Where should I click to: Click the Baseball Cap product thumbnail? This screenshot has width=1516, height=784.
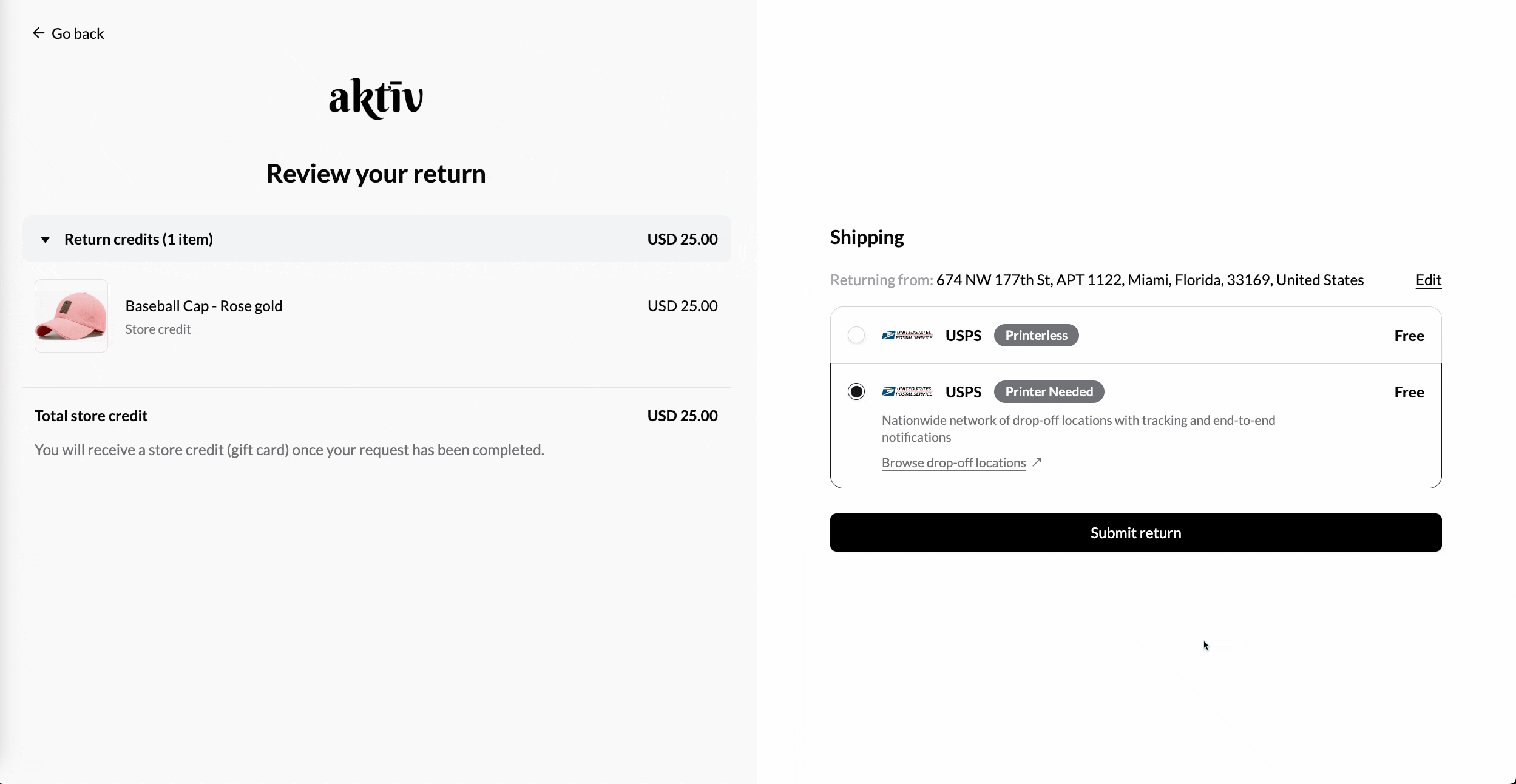point(72,316)
